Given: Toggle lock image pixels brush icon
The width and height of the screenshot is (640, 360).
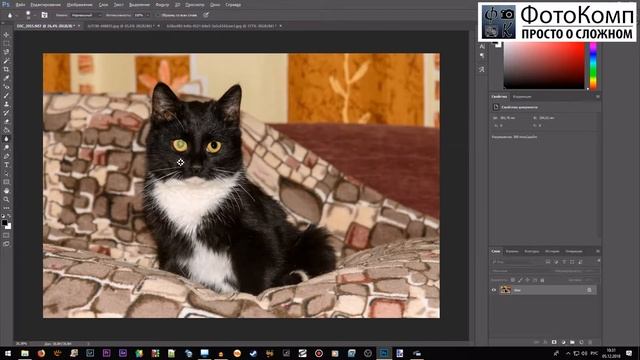Looking at the screenshot, I should click(520, 280).
